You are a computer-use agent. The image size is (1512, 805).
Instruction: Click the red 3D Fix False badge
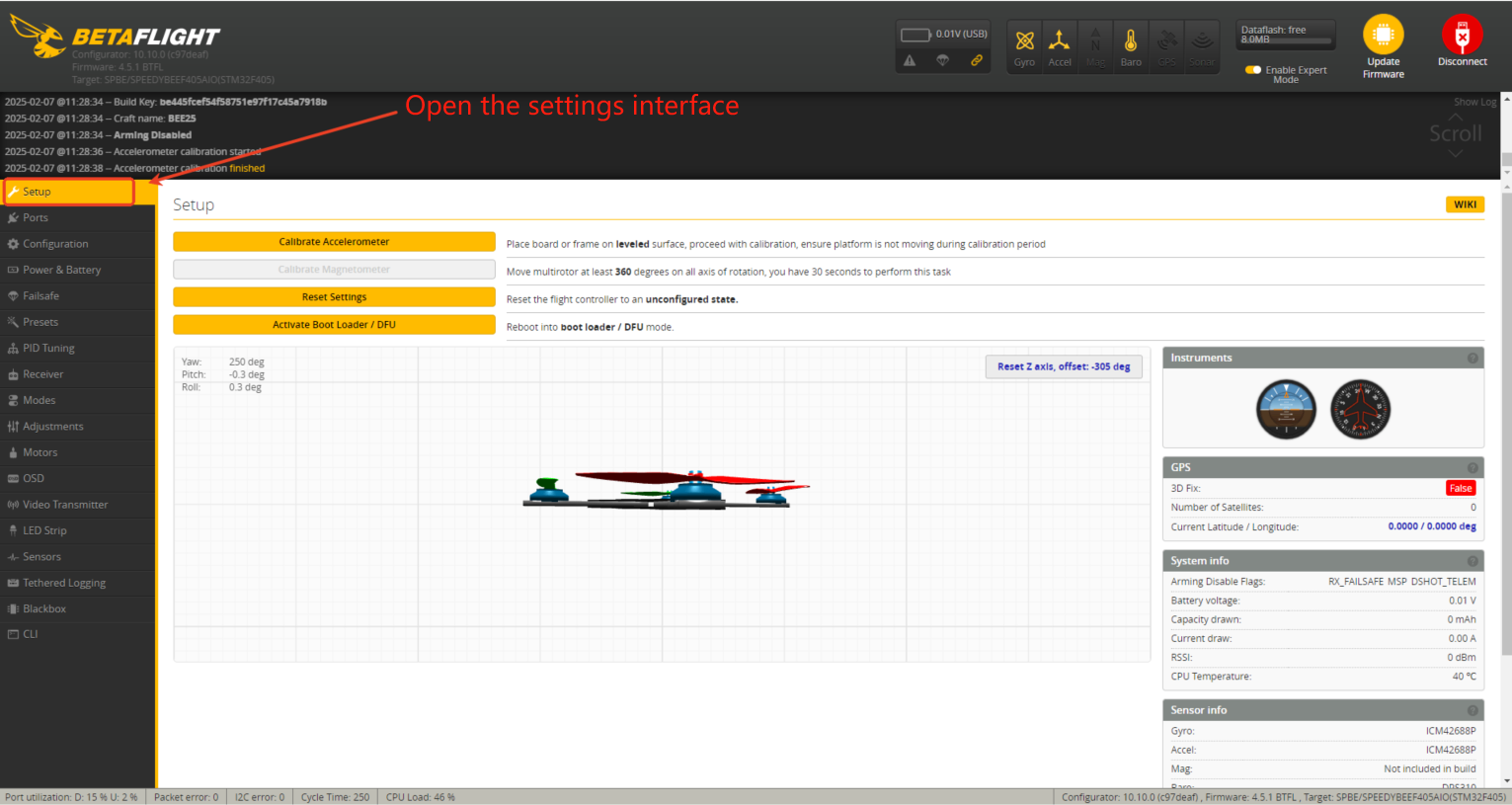click(x=1461, y=489)
